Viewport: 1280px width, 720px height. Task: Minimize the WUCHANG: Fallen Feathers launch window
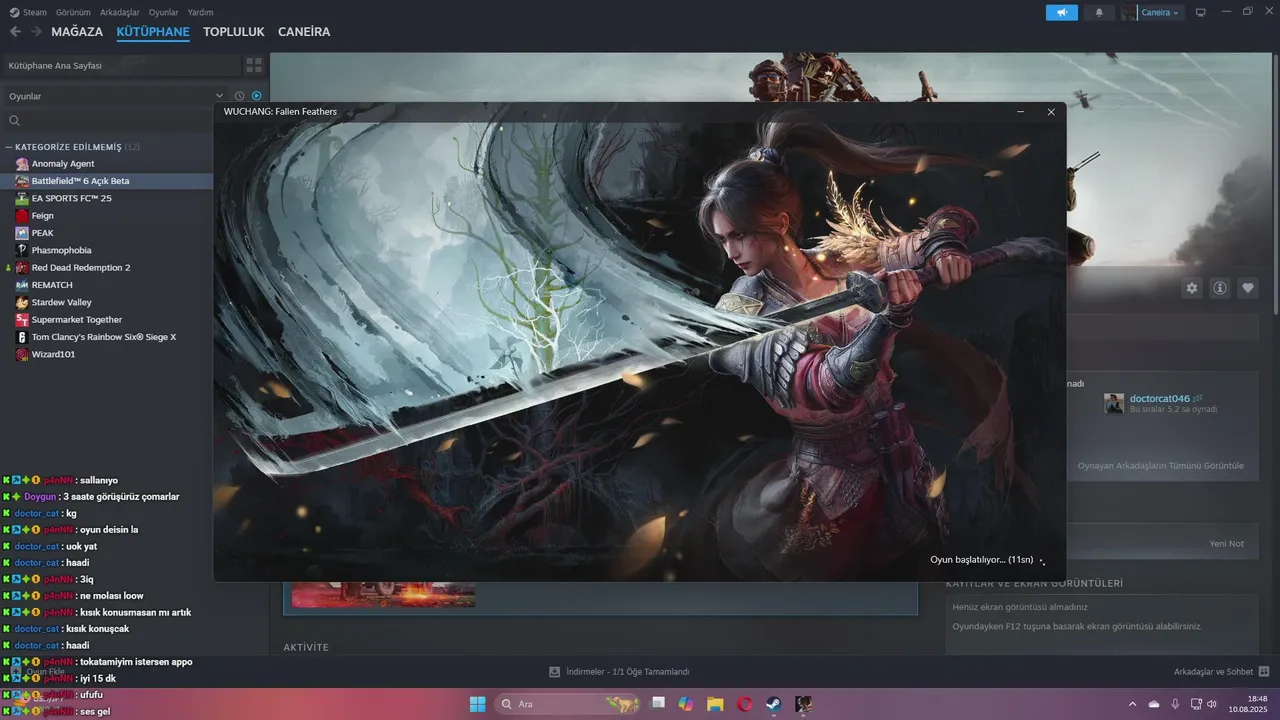(1020, 112)
